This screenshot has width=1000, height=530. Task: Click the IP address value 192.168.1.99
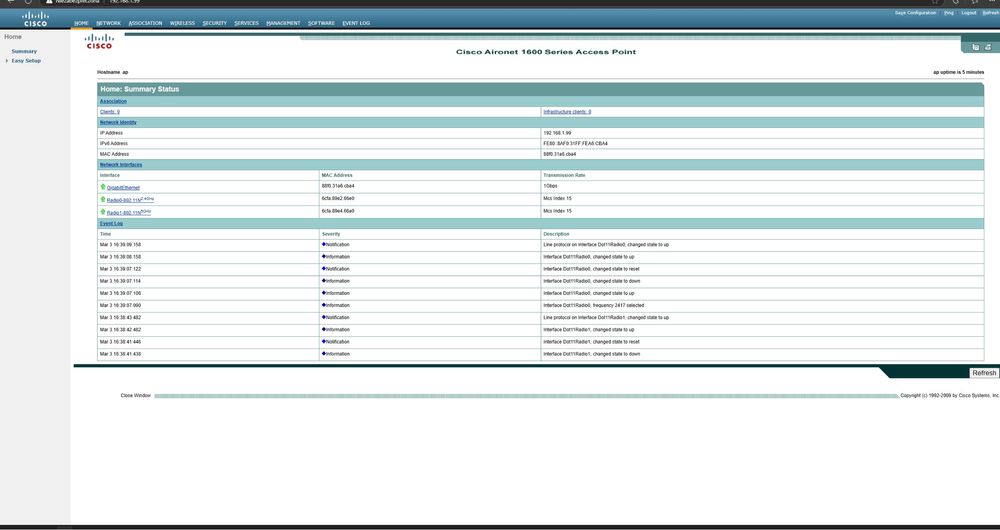[557, 133]
